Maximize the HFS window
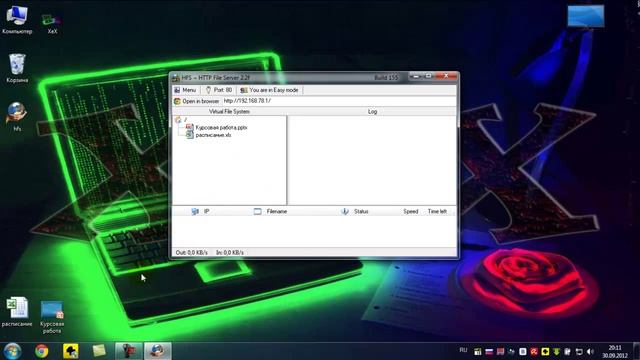The image size is (640, 360). pos(428,76)
